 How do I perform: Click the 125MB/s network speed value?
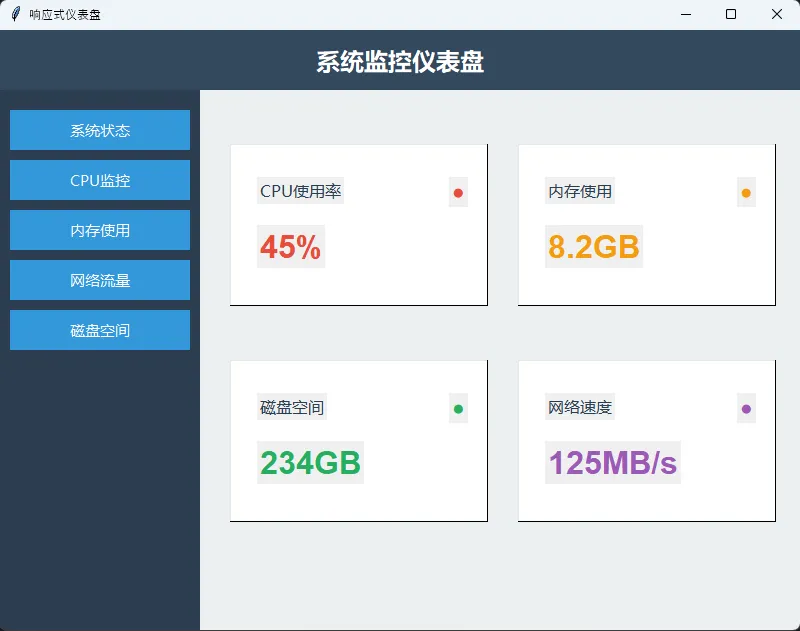613,463
